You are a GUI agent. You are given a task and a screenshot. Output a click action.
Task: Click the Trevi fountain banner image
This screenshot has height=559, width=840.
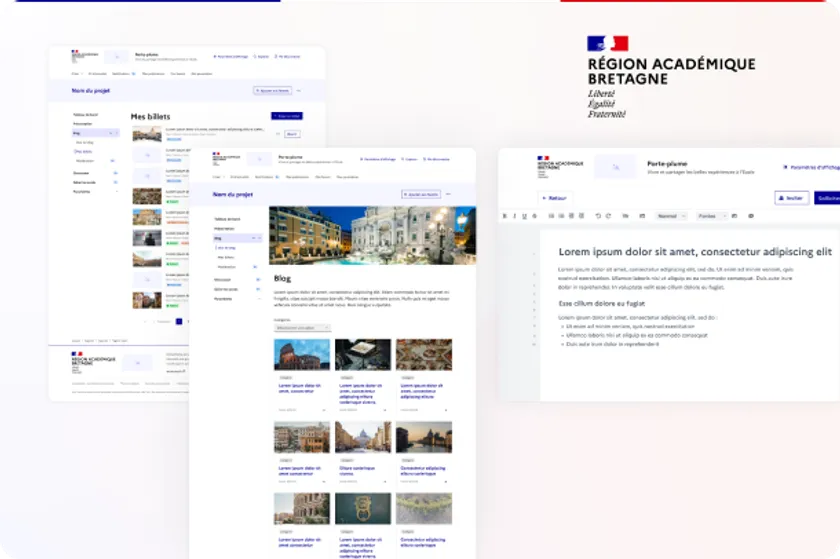[372, 235]
